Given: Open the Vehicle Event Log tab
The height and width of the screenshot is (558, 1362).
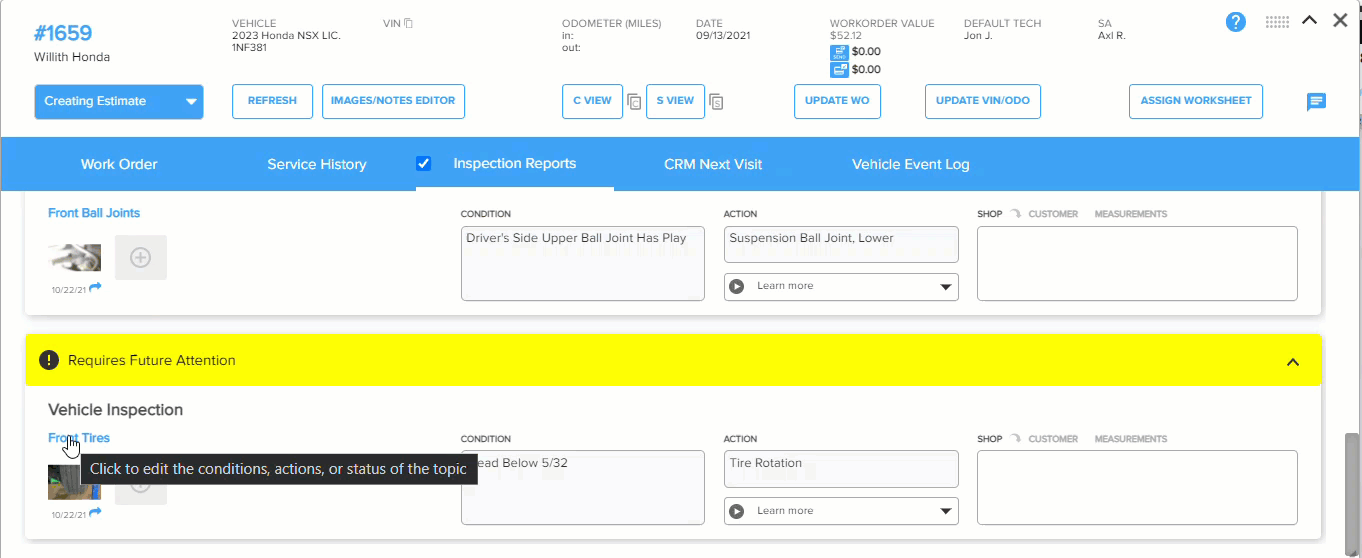Looking at the screenshot, I should 911,164.
